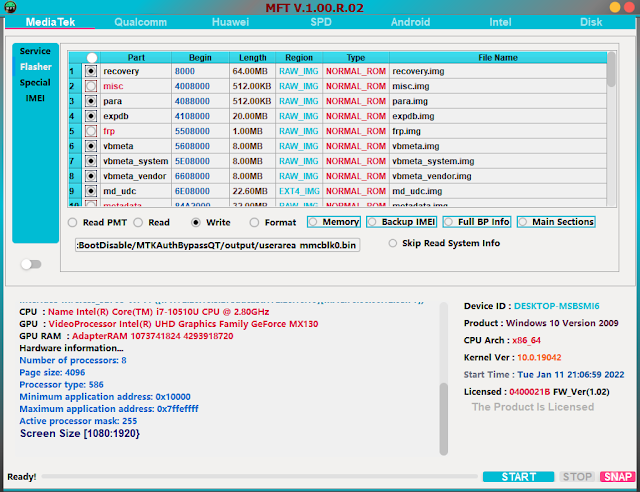Click the misc.img file name cell

pyautogui.click(x=498, y=86)
